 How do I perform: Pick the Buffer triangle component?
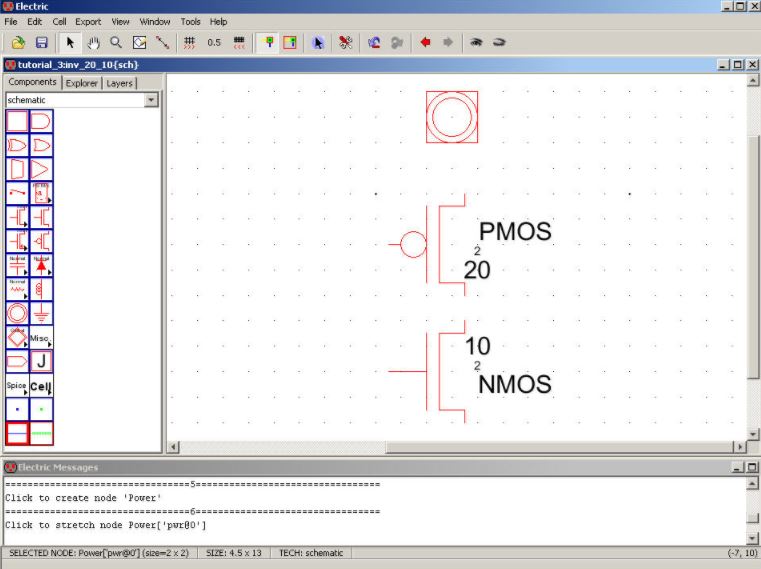coord(41,169)
